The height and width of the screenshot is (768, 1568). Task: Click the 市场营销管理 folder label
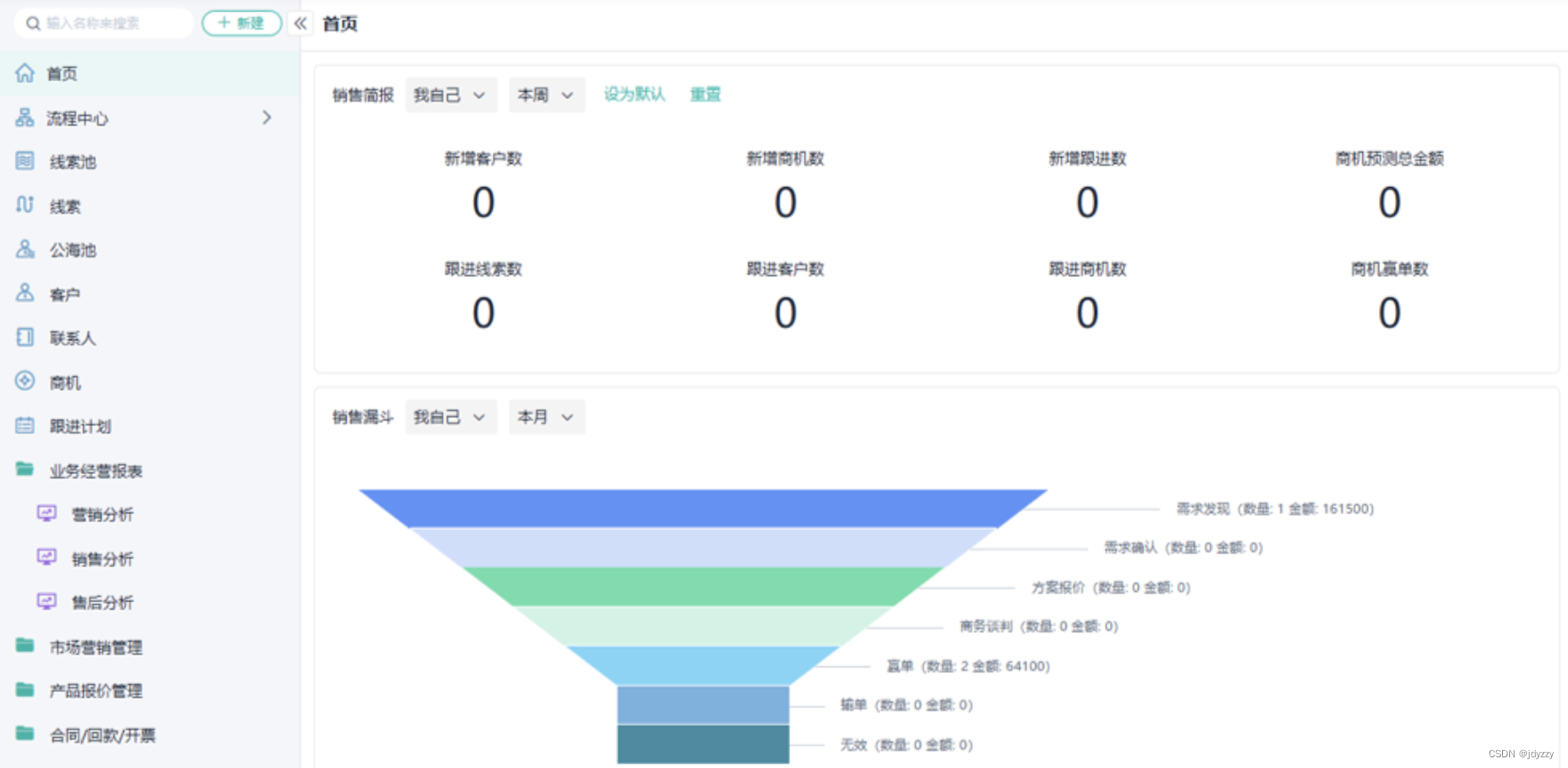(96, 647)
